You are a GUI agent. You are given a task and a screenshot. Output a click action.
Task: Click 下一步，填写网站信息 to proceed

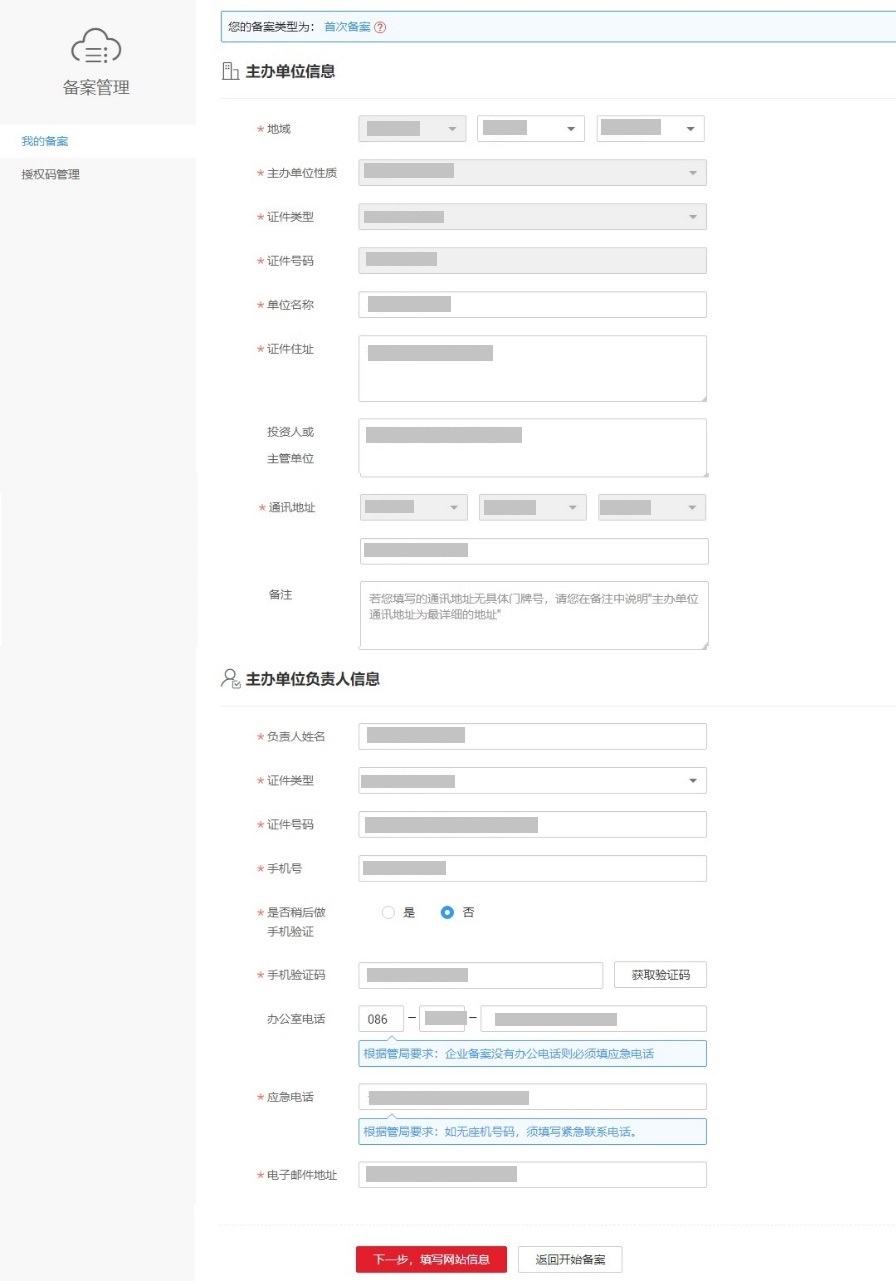point(430,1259)
